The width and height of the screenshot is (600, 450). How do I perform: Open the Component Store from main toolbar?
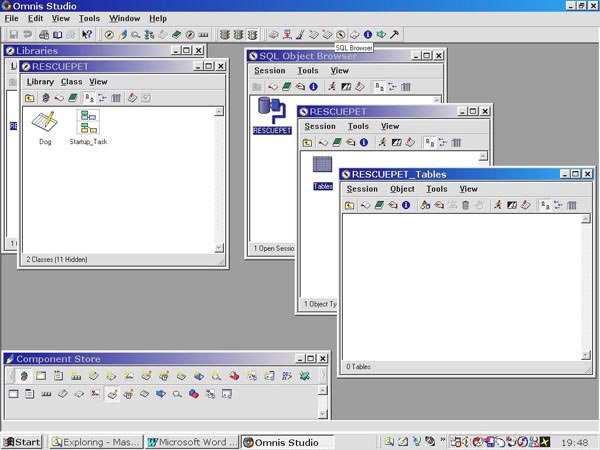(x=122, y=35)
